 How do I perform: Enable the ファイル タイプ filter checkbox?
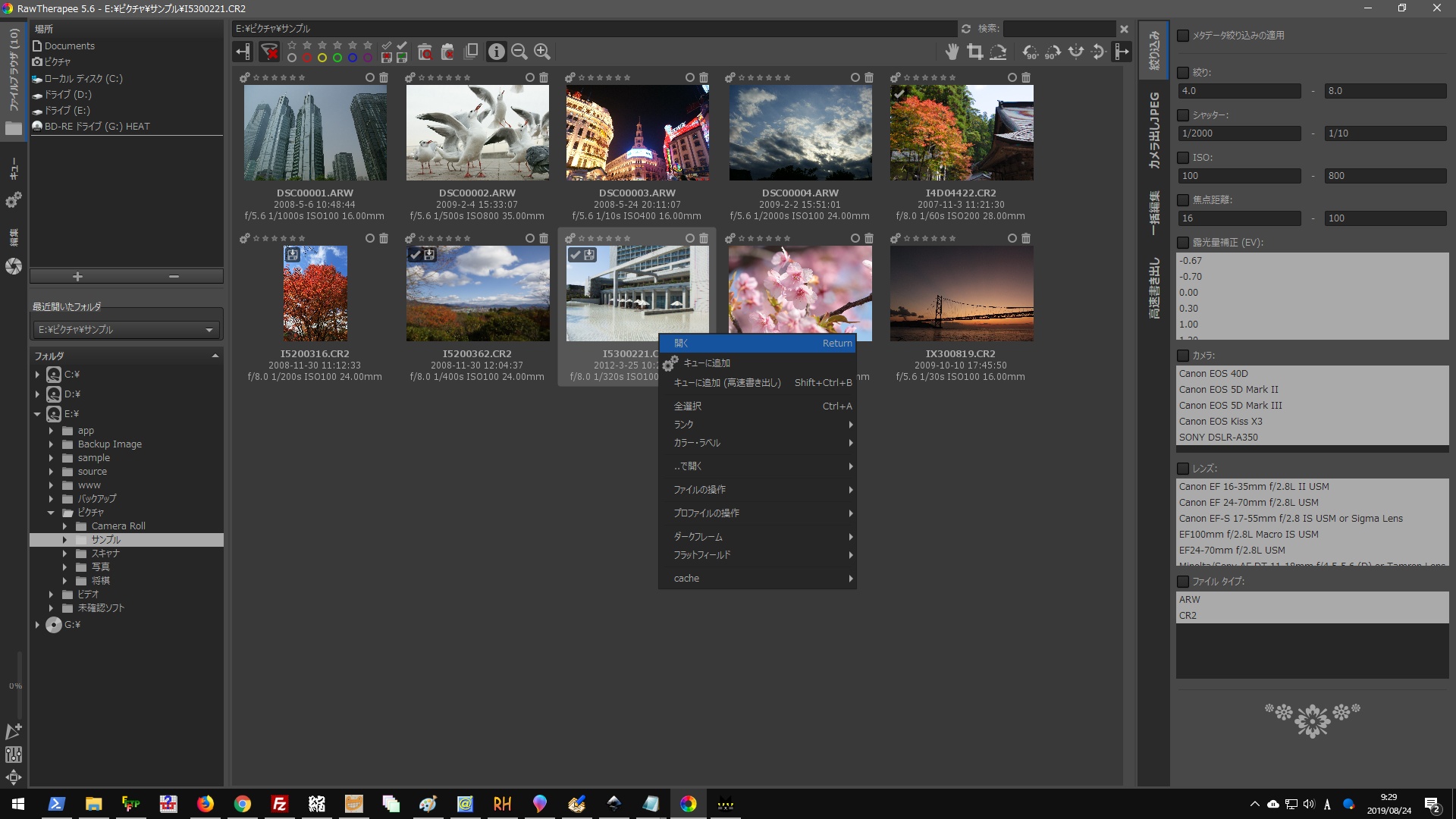click(x=1183, y=582)
